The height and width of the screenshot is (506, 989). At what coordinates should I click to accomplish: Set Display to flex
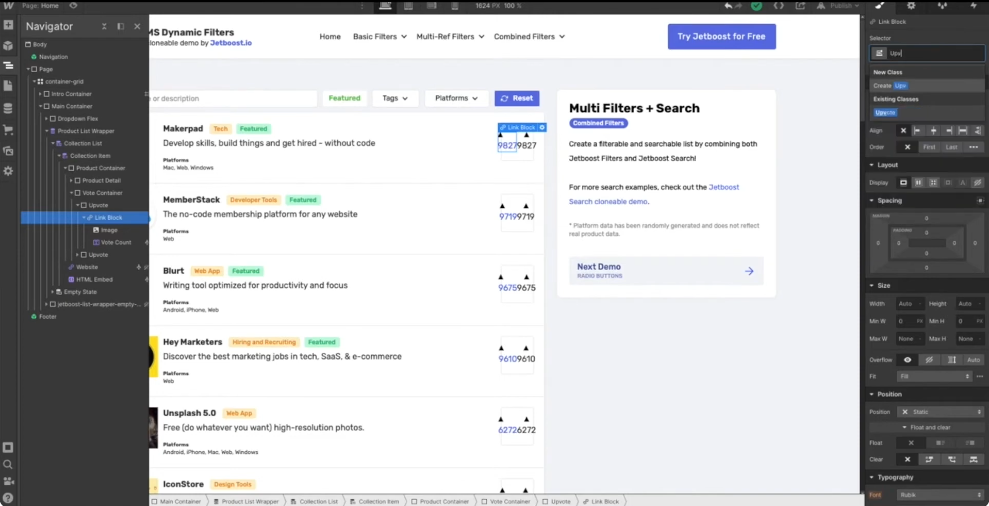[x=918, y=182]
